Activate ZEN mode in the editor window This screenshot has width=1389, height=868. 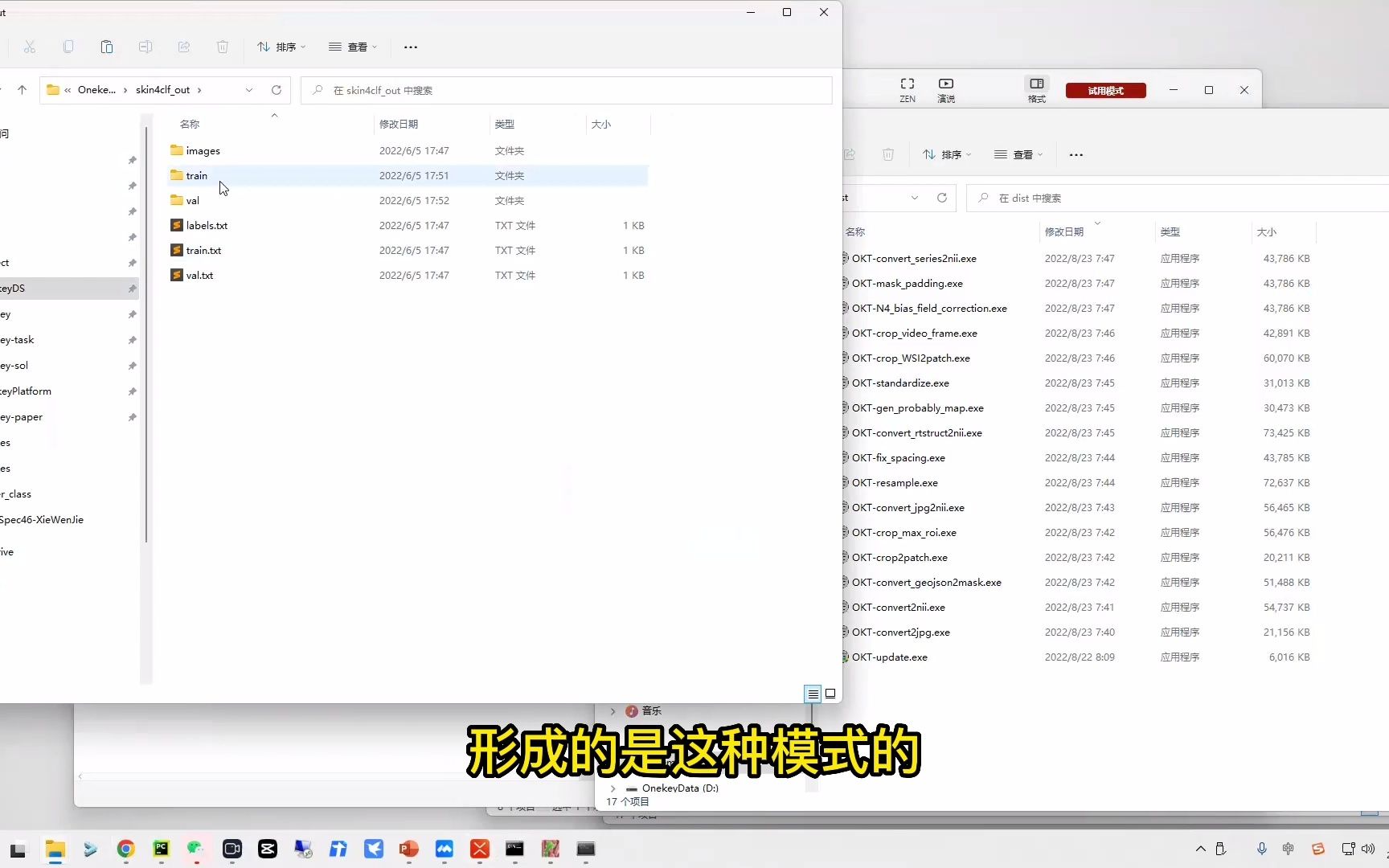pyautogui.click(x=907, y=88)
